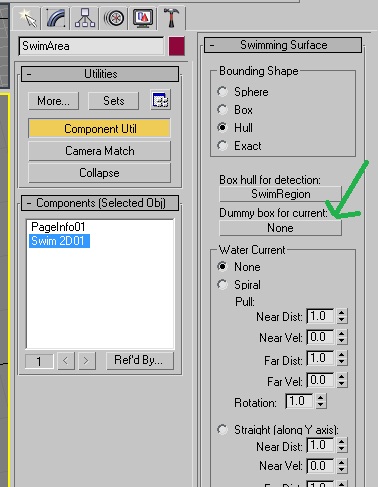Viewport: 378px width, 487px height.
Task: Switch to the Hierarchy panel icon
Action: (85, 18)
